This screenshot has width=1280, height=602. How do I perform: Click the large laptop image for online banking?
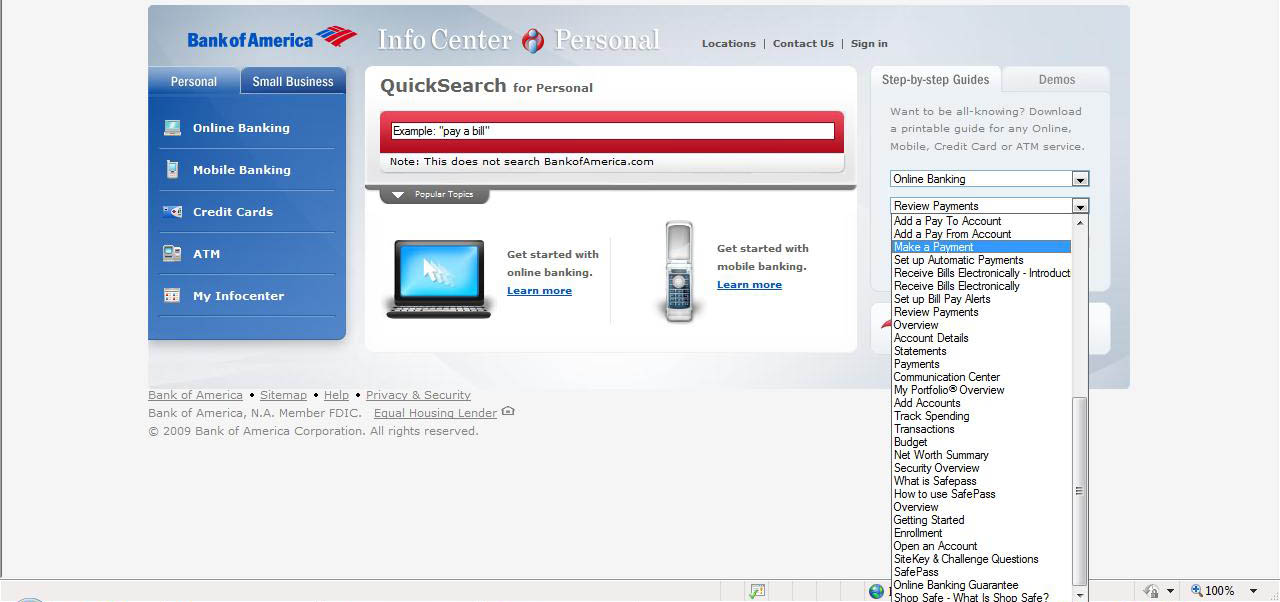[439, 278]
